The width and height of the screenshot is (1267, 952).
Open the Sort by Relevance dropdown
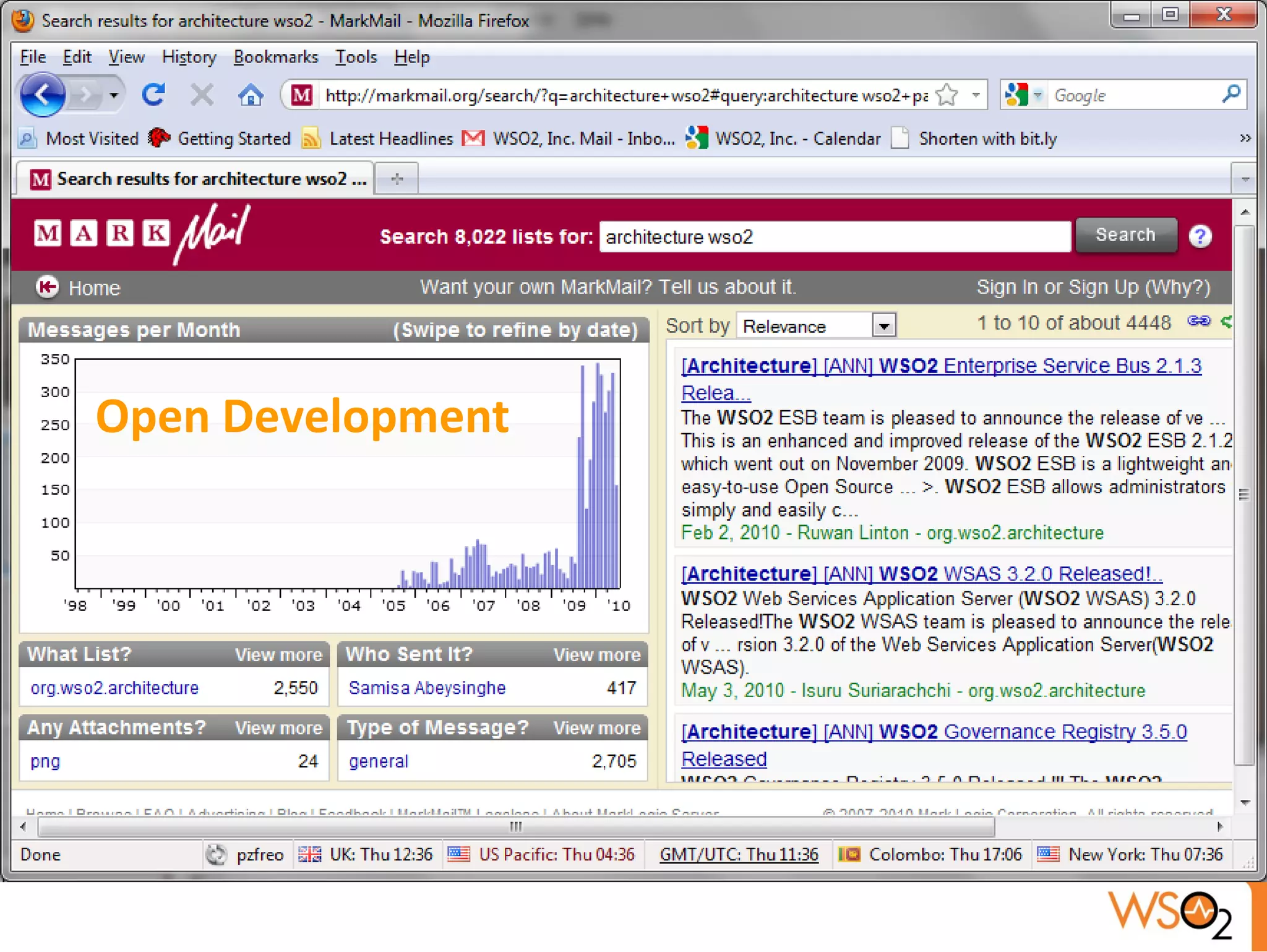tap(817, 325)
